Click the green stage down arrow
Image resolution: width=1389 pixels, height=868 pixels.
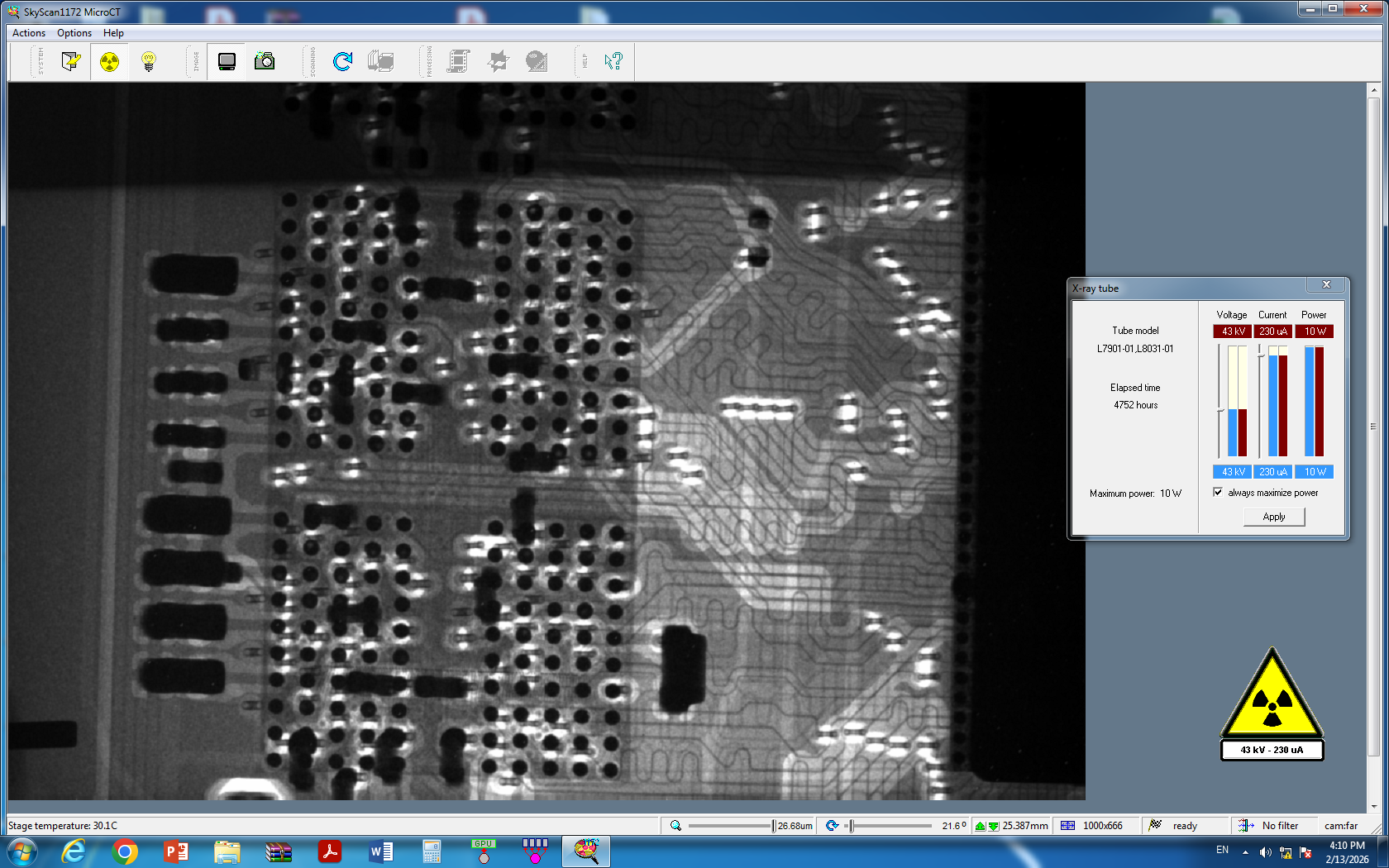[x=993, y=826]
